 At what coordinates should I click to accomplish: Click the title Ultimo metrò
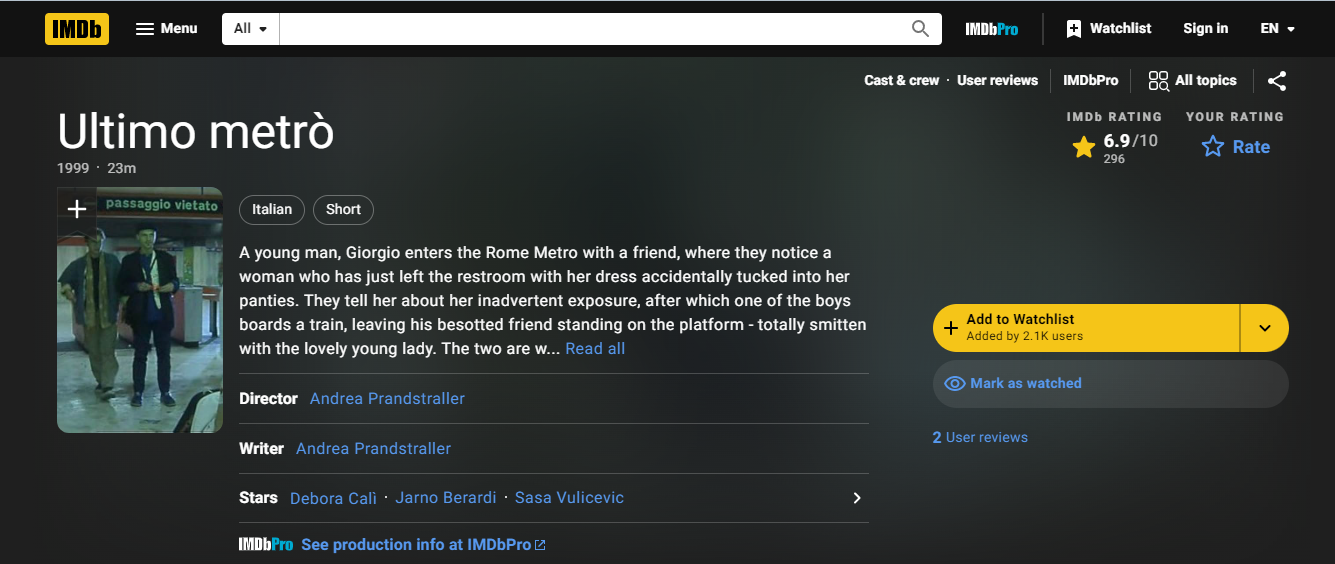coord(195,131)
